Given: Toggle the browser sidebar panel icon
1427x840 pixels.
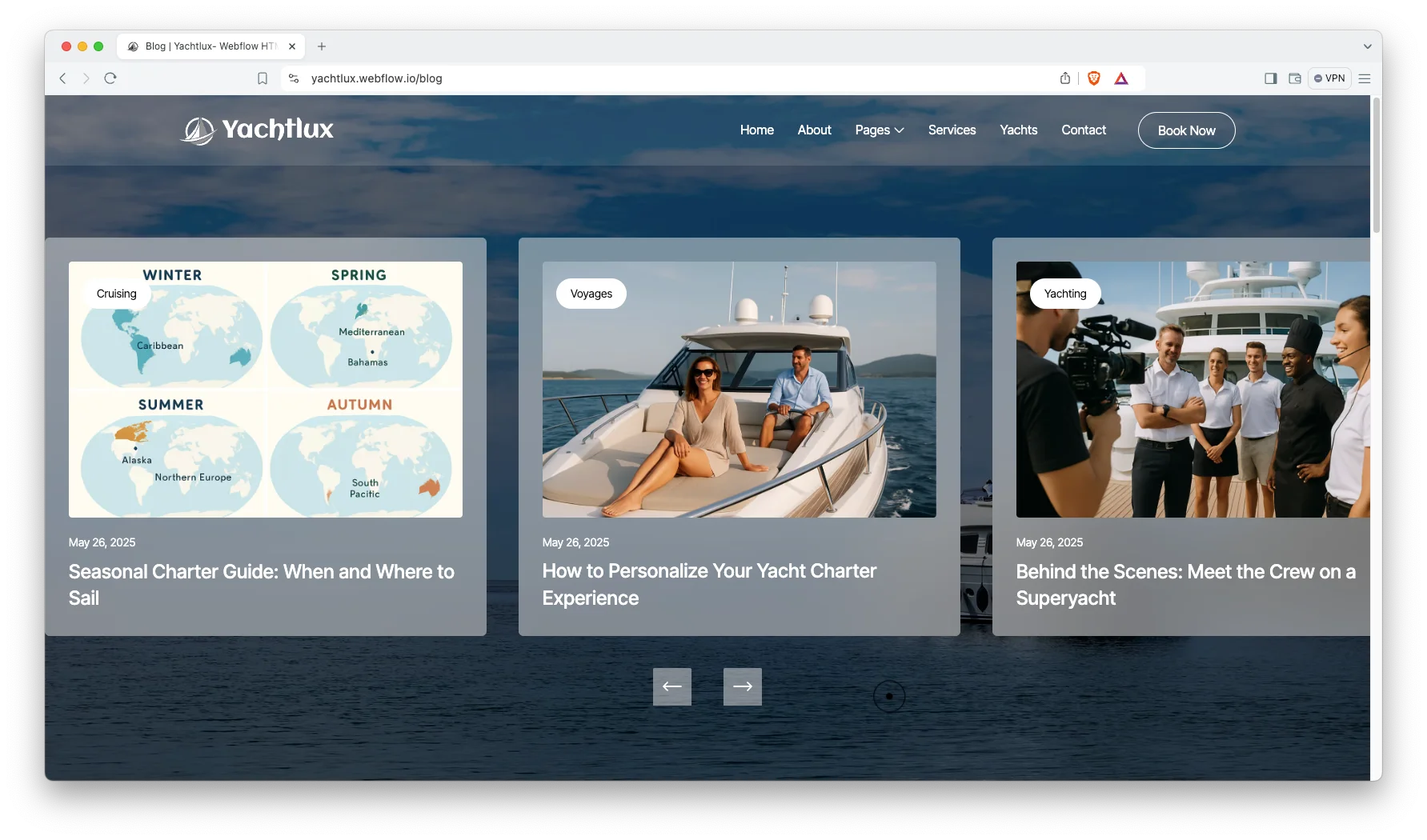Looking at the screenshot, I should (1270, 78).
